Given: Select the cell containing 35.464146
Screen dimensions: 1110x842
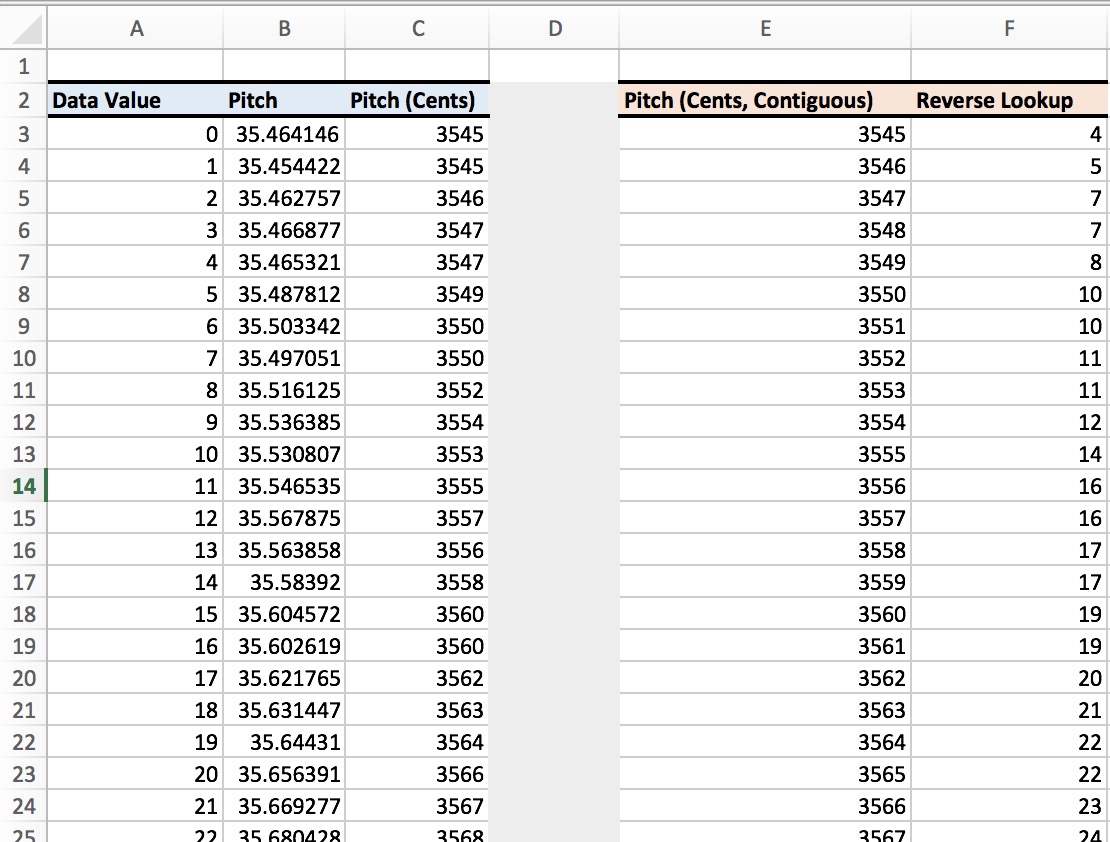Looking at the screenshot, I should click(x=283, y=134).
